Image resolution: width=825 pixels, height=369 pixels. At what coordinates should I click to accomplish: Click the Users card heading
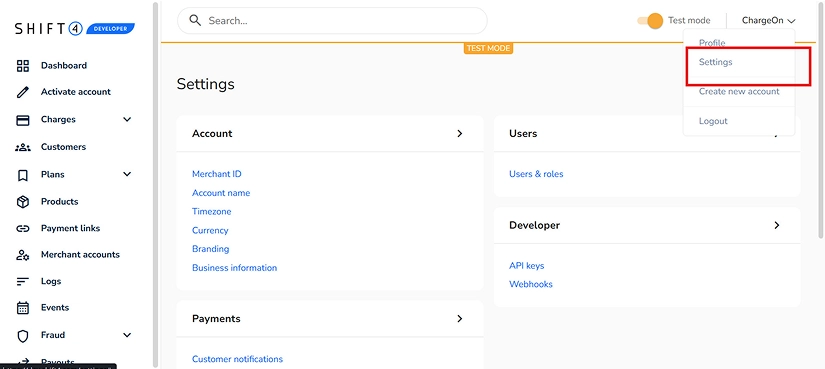click(523, 134)
